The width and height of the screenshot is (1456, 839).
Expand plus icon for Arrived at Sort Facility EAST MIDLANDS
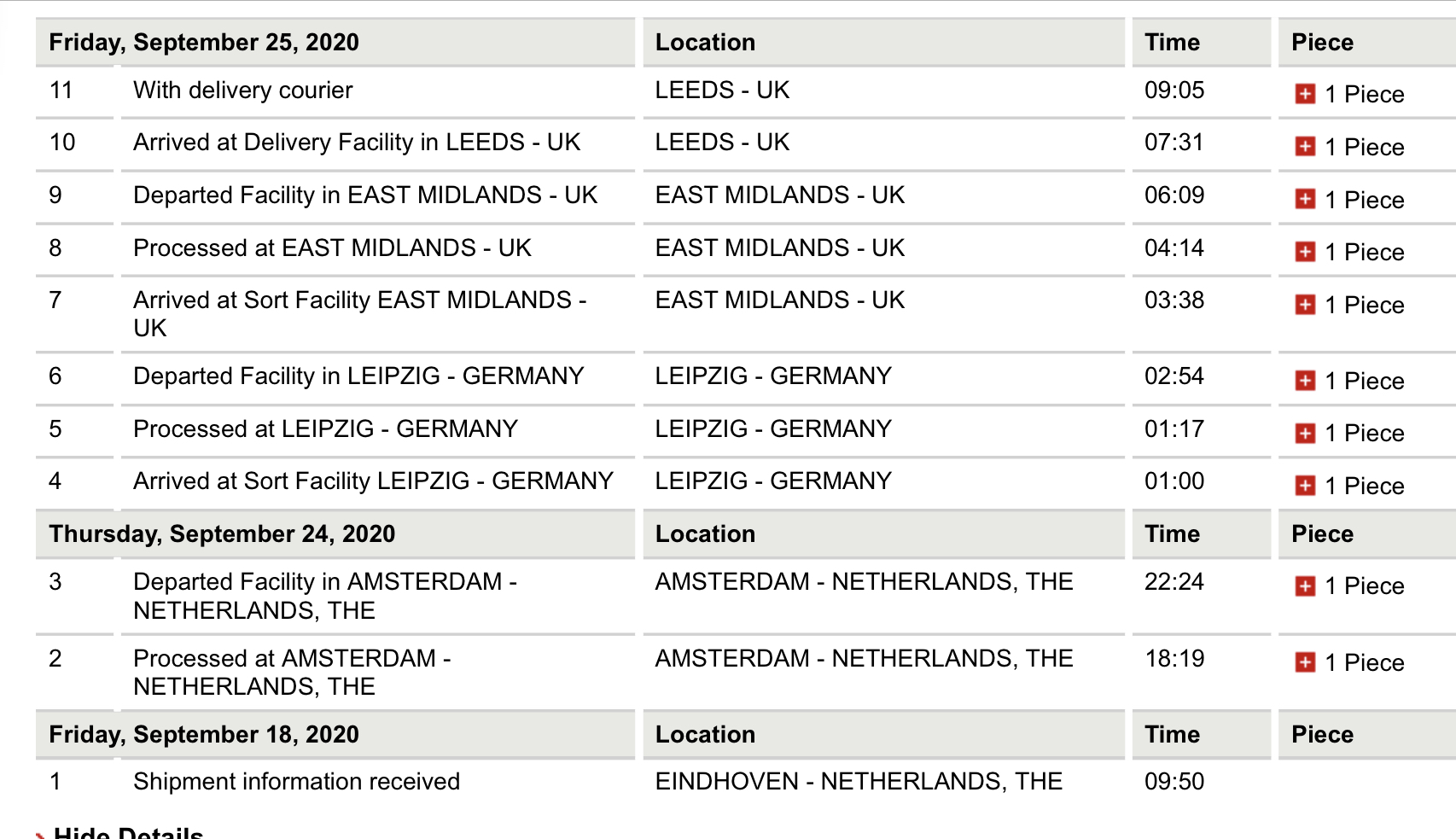1305,305
